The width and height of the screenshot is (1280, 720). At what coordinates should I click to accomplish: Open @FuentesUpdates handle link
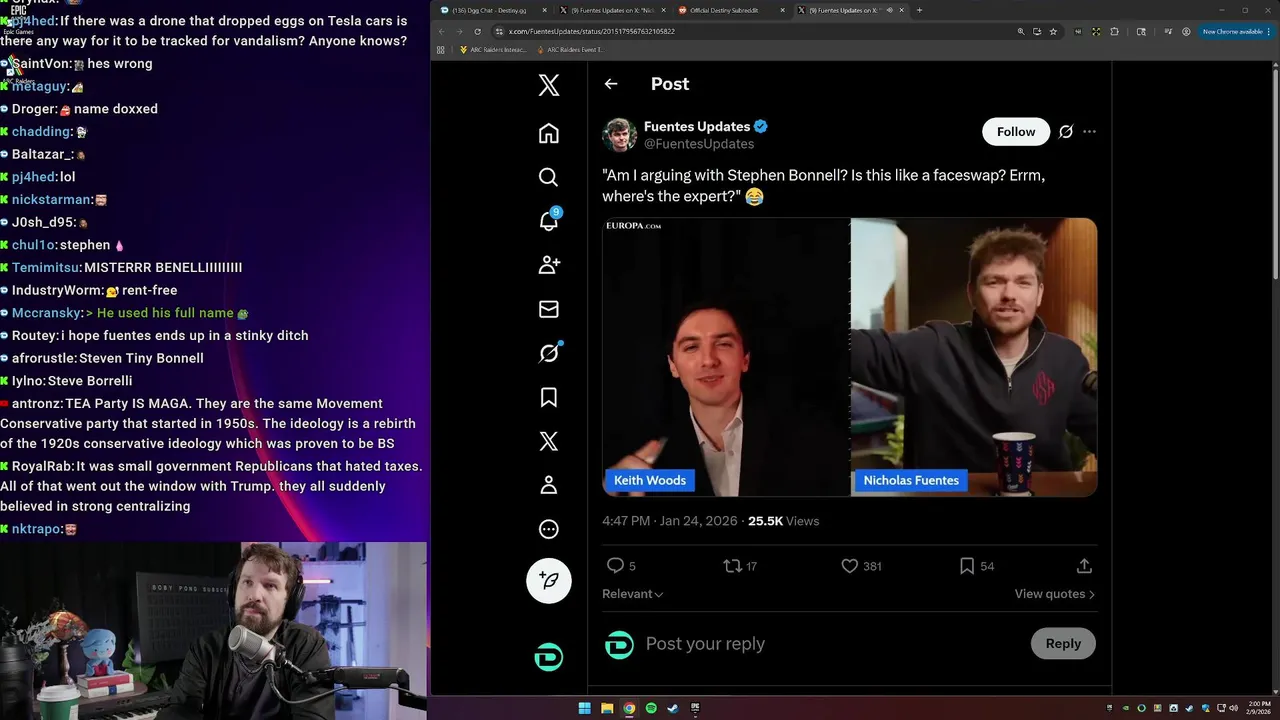(699, 144)
